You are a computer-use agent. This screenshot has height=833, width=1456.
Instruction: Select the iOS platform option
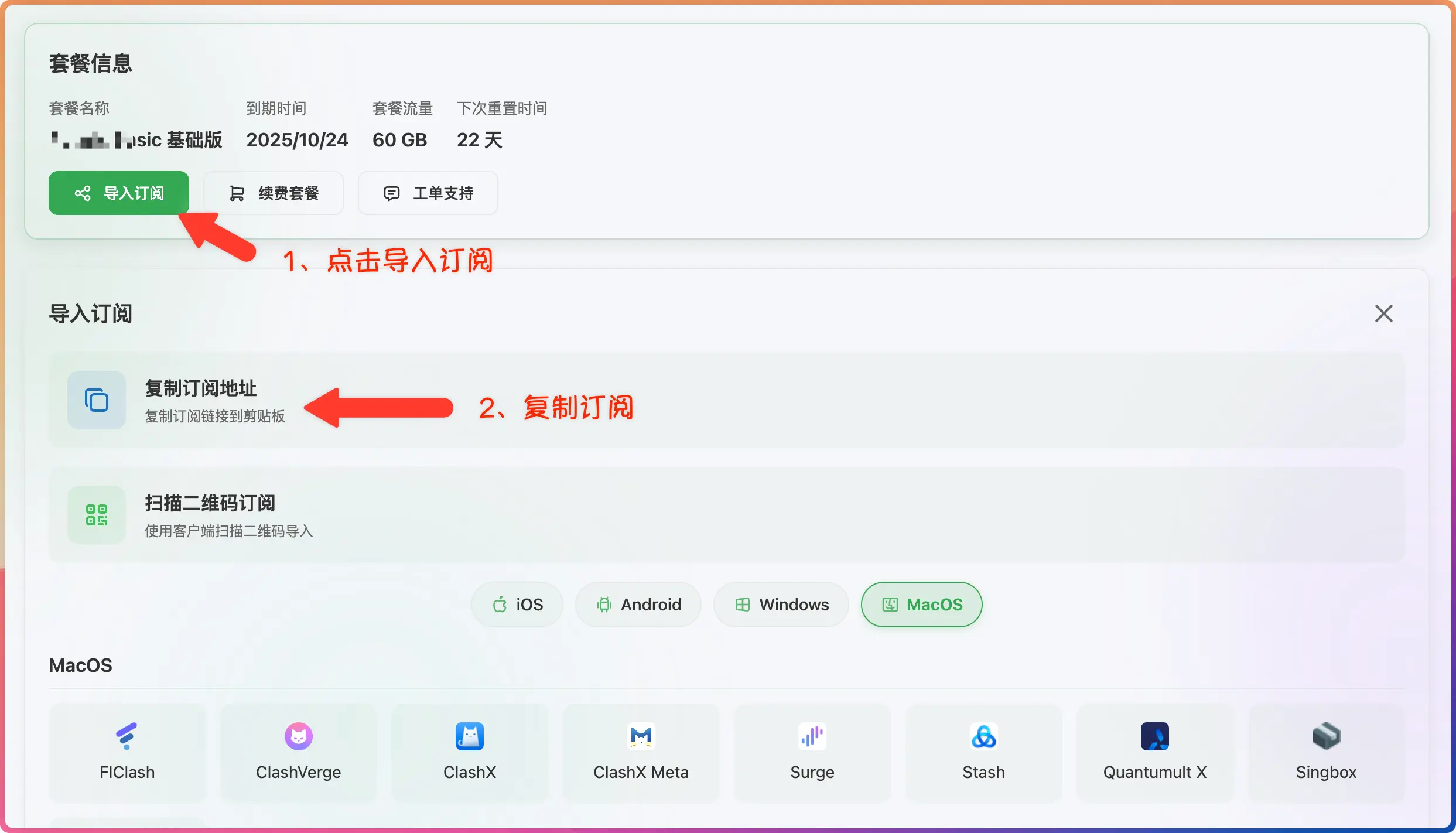(x=517, y=605)
